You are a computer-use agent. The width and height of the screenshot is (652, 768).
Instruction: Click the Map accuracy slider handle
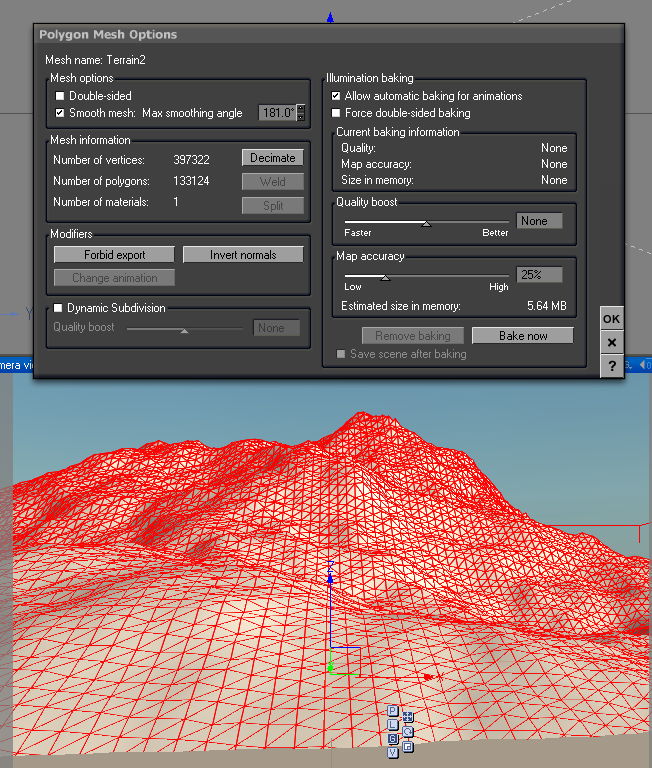pyautogui.click(x=385, y=277)
